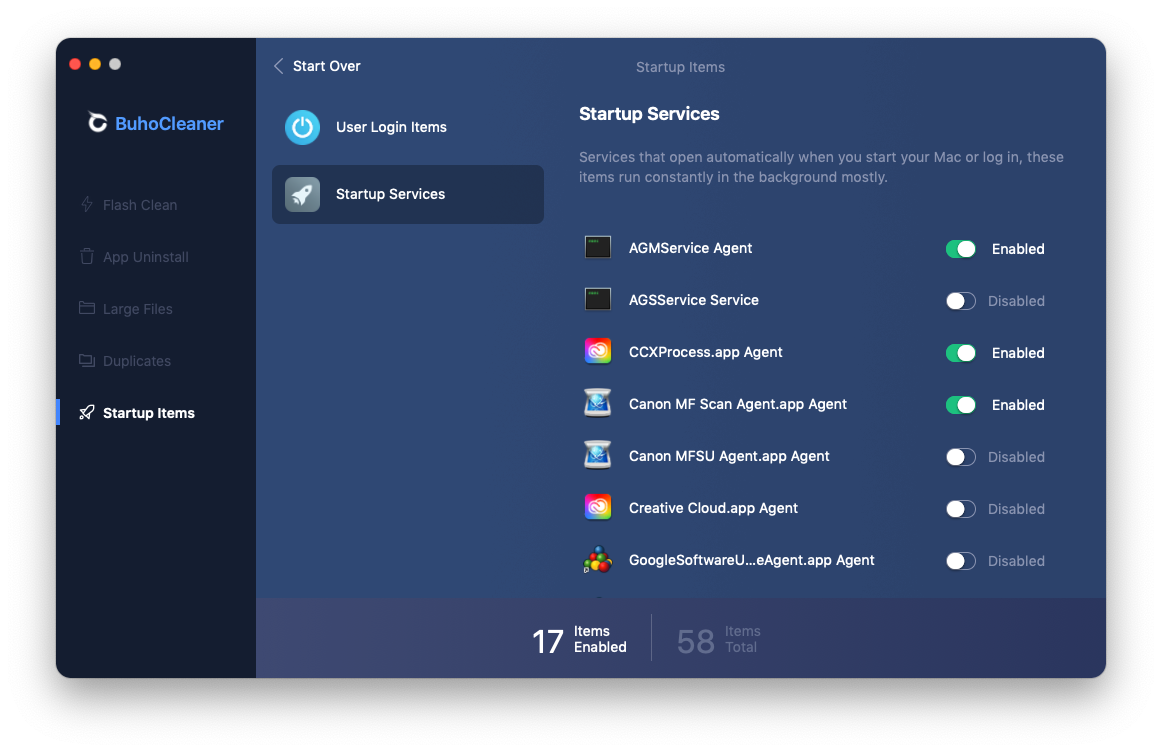Viewport: 1162px width, 752px height.
Task: Click the Enabled label beside CCXProcess.app Agent
Action: tap(1017, 353)
